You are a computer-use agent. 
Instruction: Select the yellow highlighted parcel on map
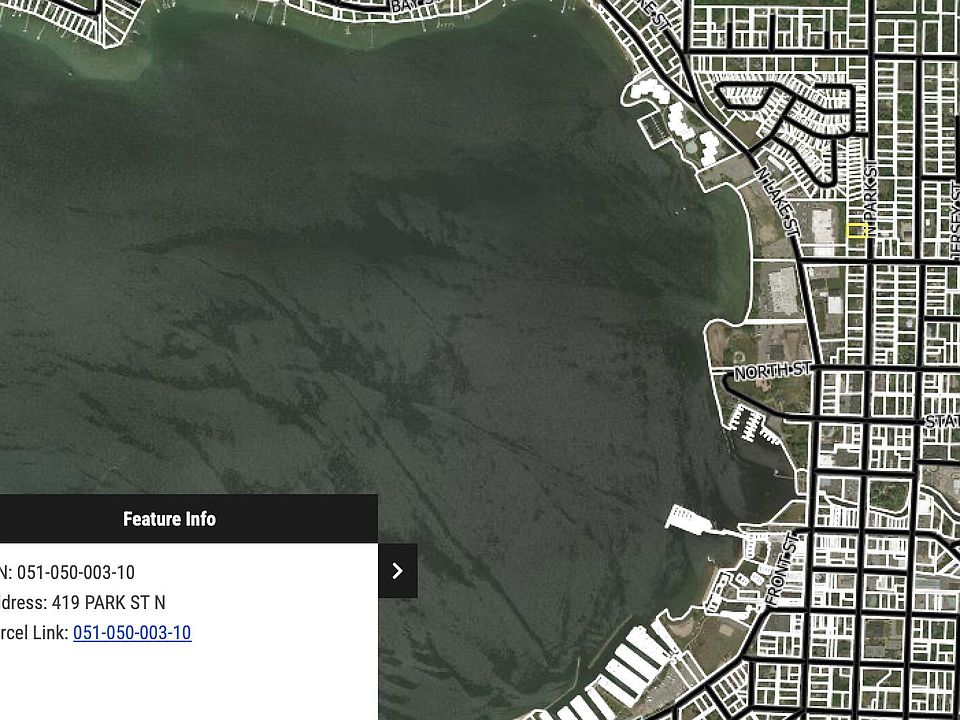tap(857, 231)
